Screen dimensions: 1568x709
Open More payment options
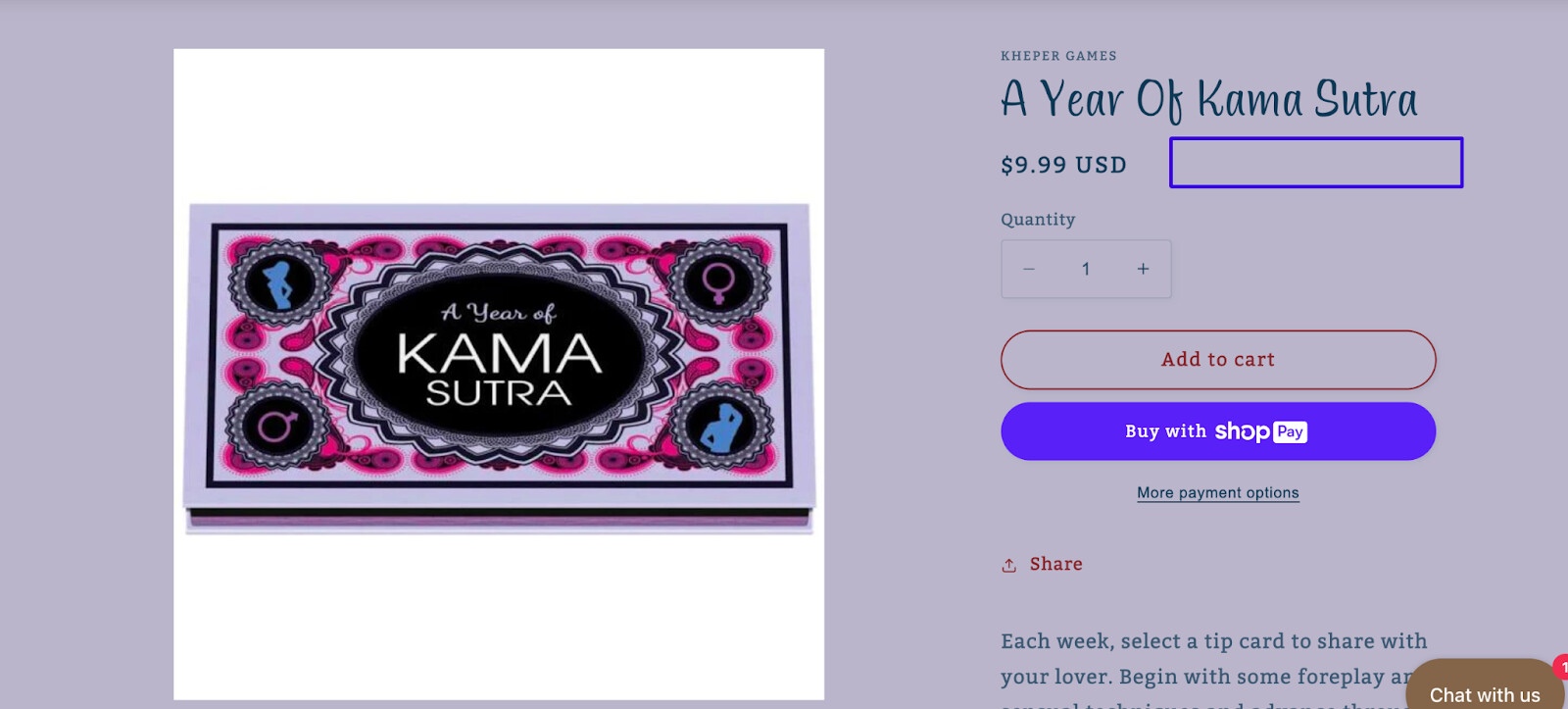[x=1218, y=493]
